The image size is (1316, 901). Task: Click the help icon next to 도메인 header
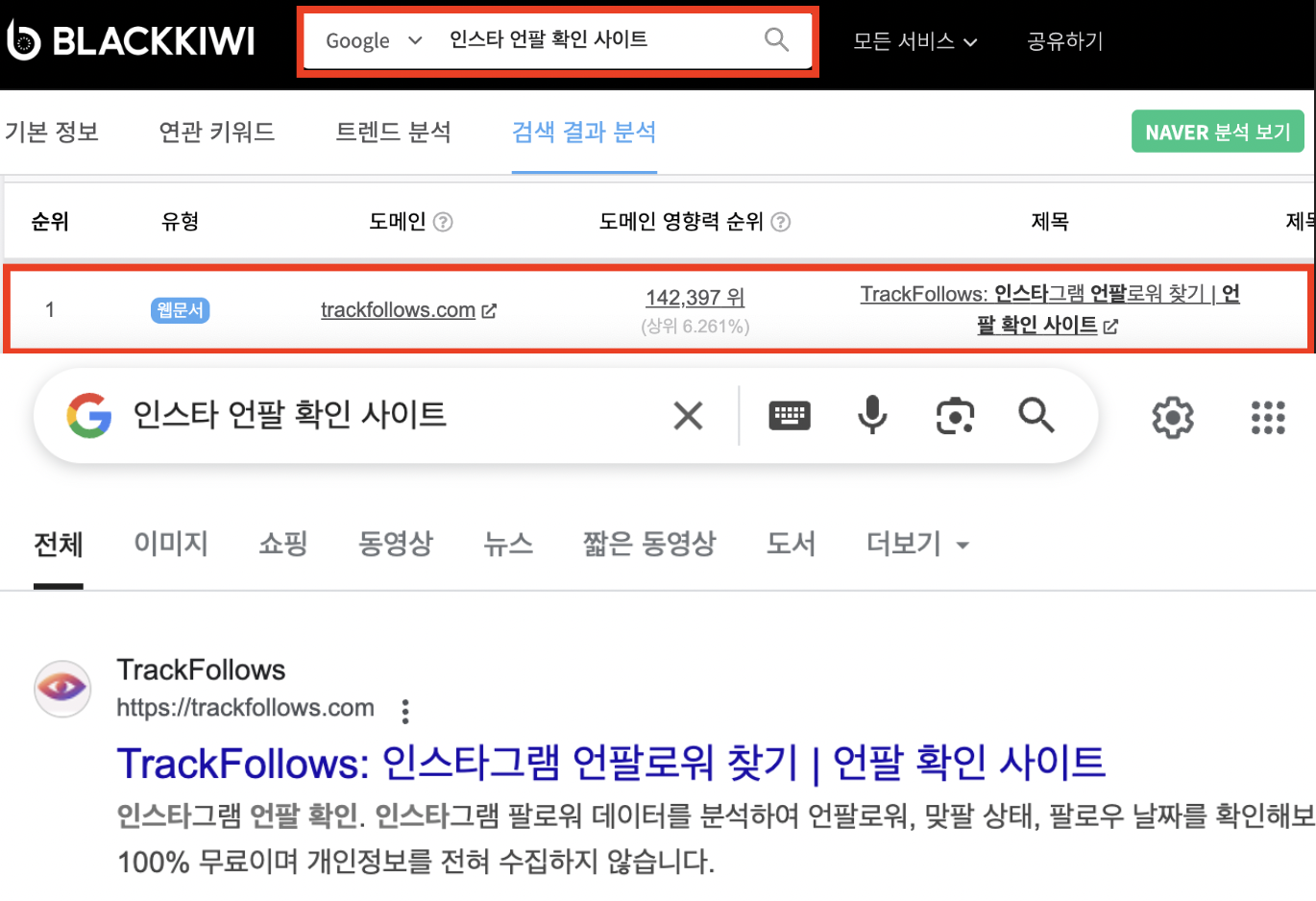coord(443,222)
